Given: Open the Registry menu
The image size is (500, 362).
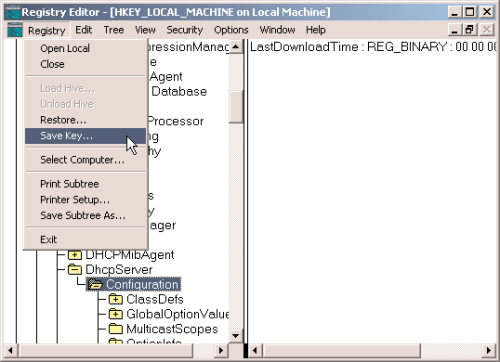Looking at the screenshot, I should pyautogui.click(x=47, y=30).
